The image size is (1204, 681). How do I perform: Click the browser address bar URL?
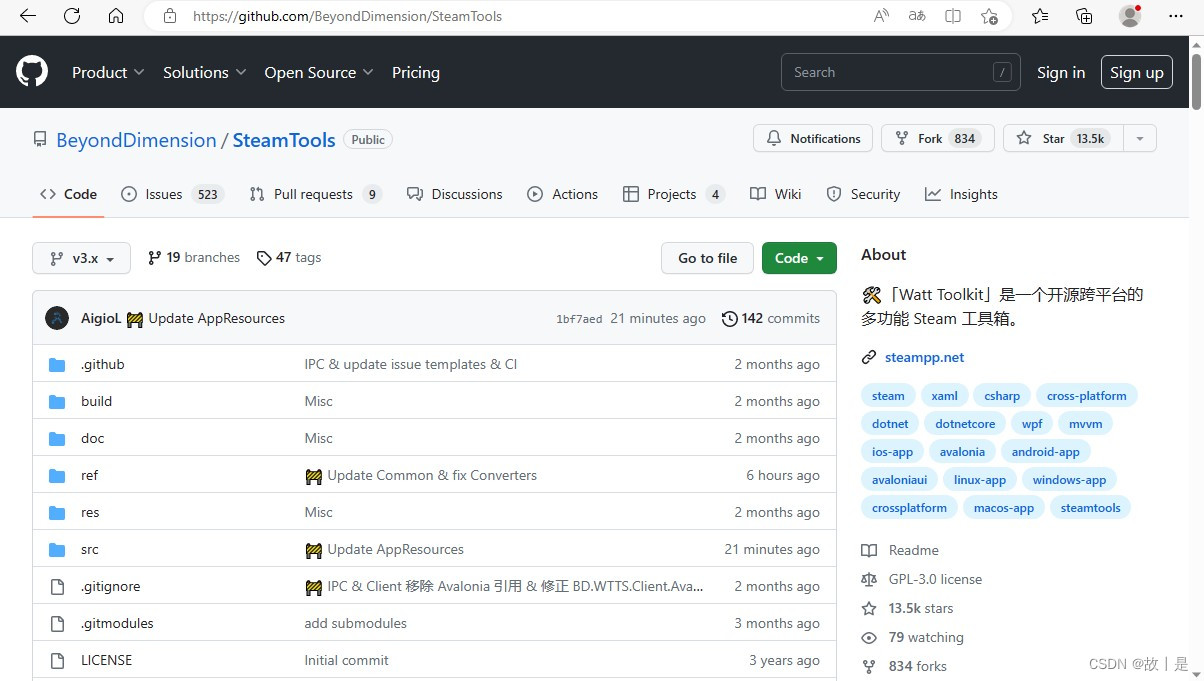coord(347,16)
